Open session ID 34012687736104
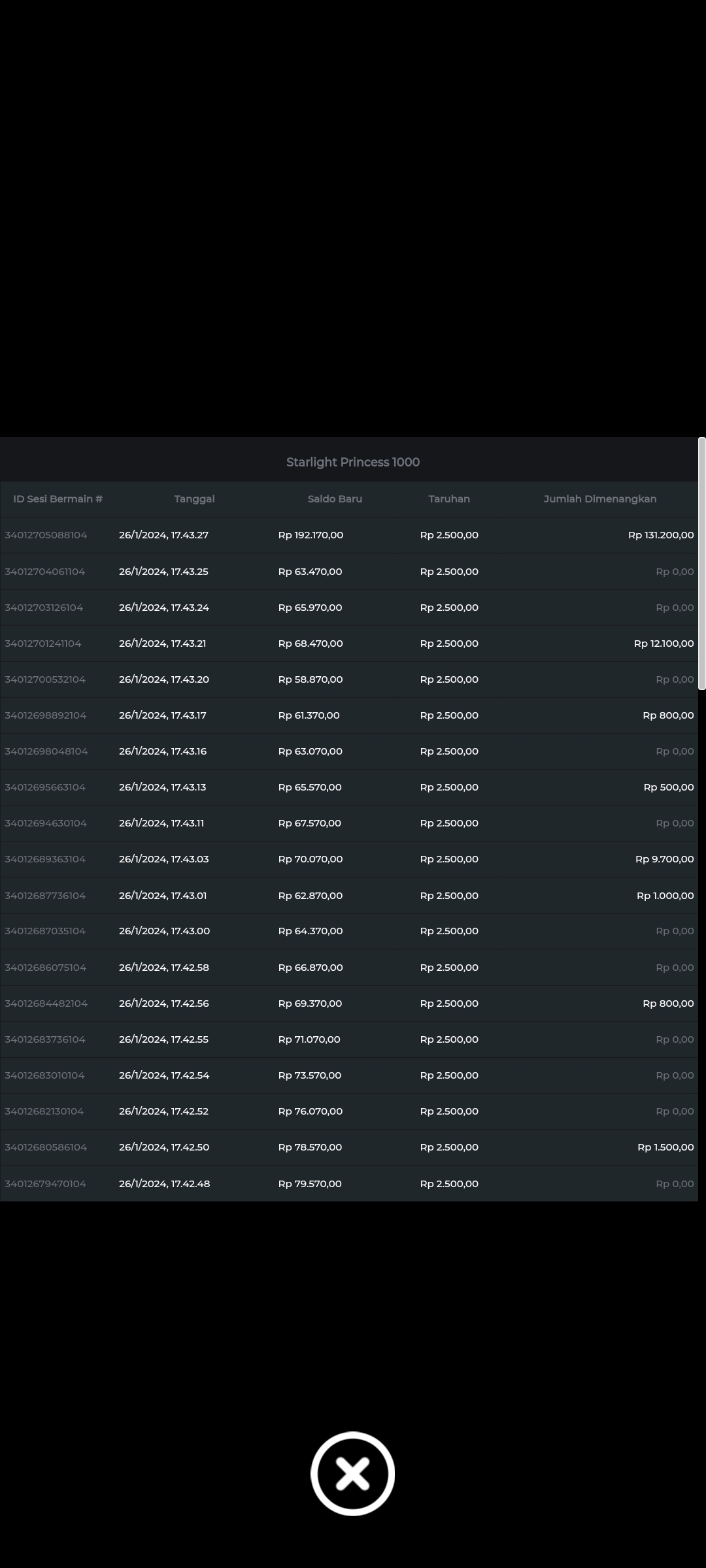The height and width of the screenshot is (1568, 706). coord(45,896)
